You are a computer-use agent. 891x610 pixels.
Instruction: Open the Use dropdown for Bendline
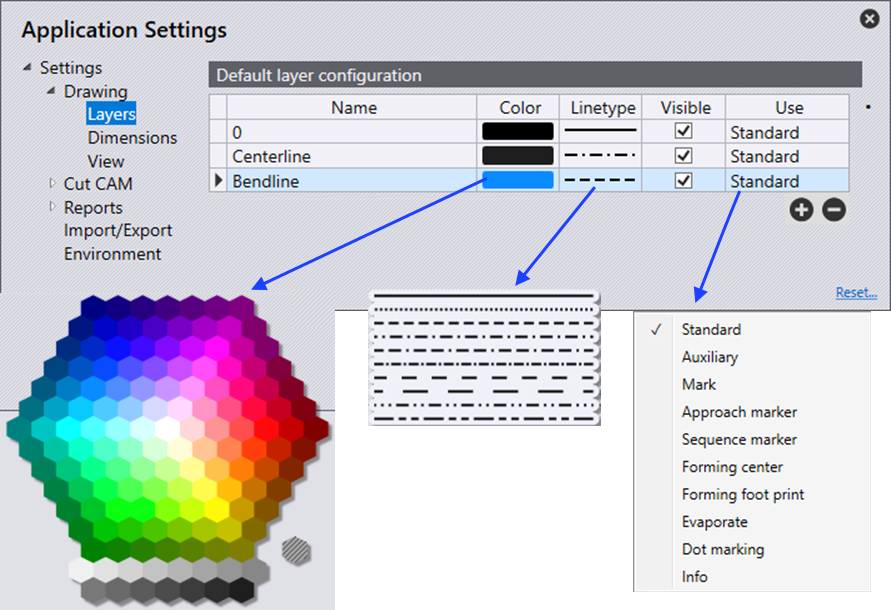tap(786, 181)
